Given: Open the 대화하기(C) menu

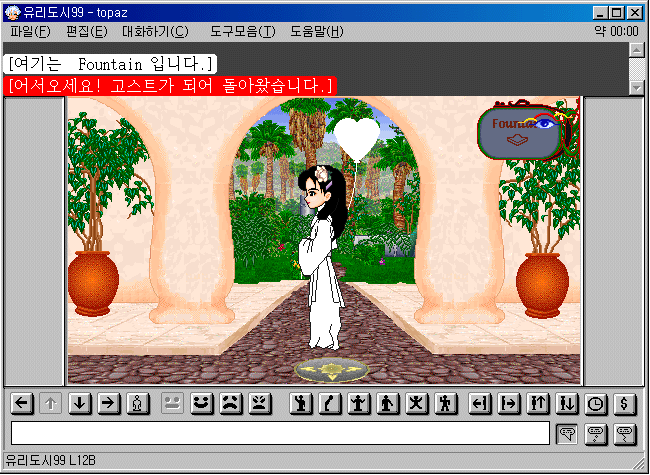Looking at the screenshot, I should [155, 31].
